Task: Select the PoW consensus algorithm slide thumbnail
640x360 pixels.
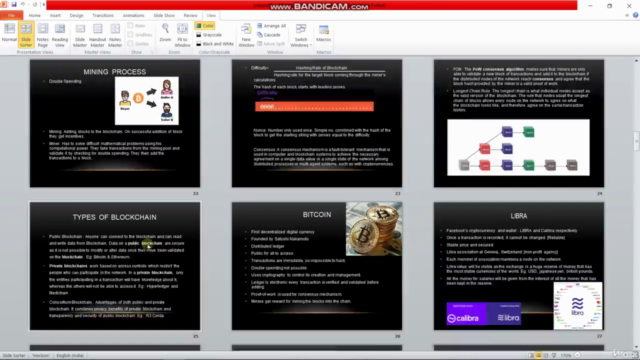Action: [519, 123]
